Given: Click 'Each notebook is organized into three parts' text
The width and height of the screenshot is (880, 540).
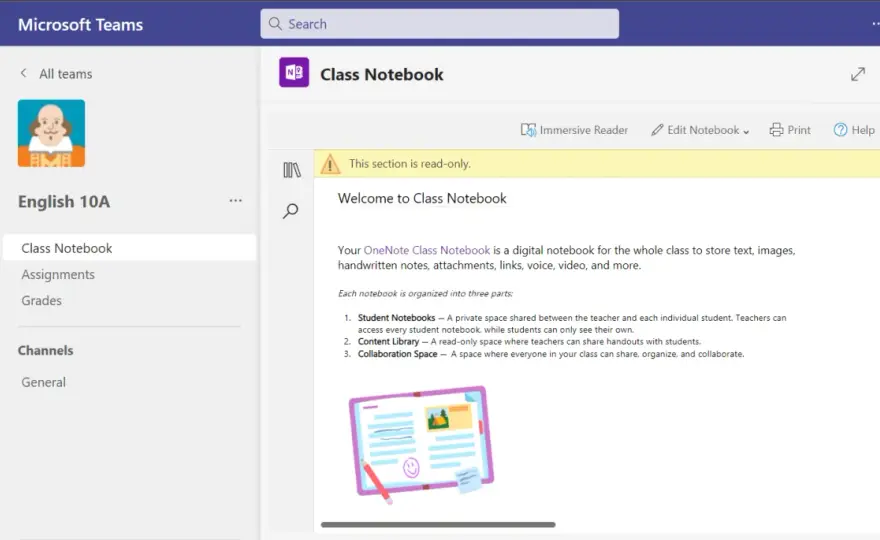Looking at the screenshot, I should tap(425, 294).
